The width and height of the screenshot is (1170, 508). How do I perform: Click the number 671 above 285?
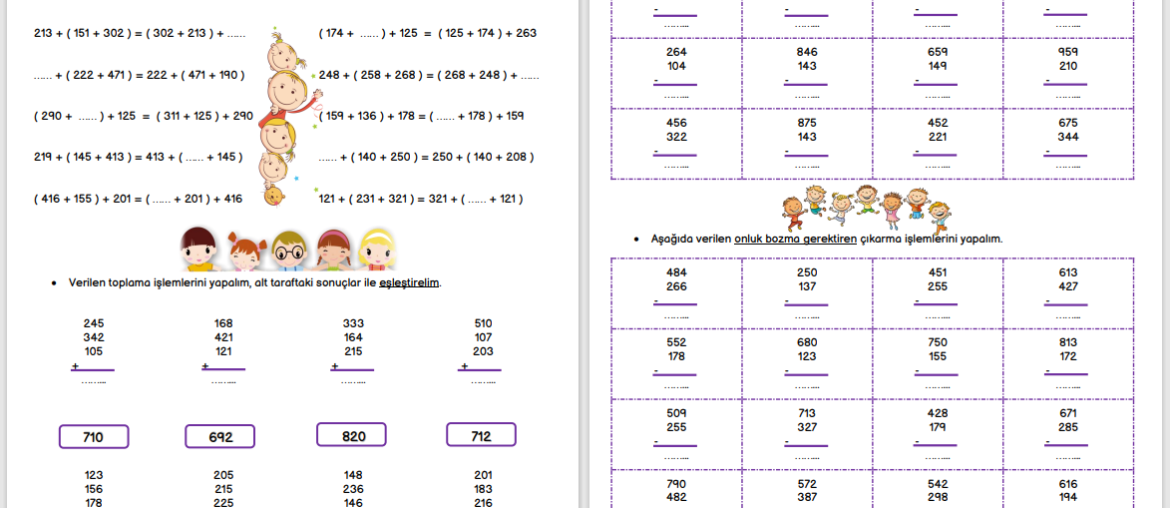tap(1068, 413)
